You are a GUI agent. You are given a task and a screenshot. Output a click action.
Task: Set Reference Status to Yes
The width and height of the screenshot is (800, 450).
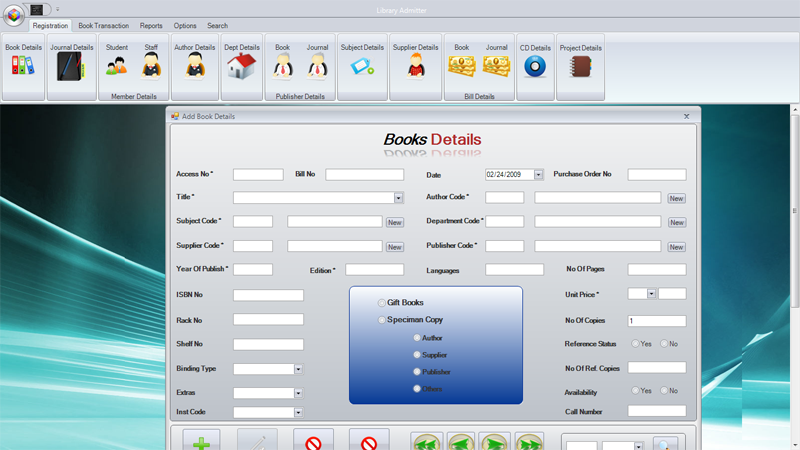coord(635,344)
